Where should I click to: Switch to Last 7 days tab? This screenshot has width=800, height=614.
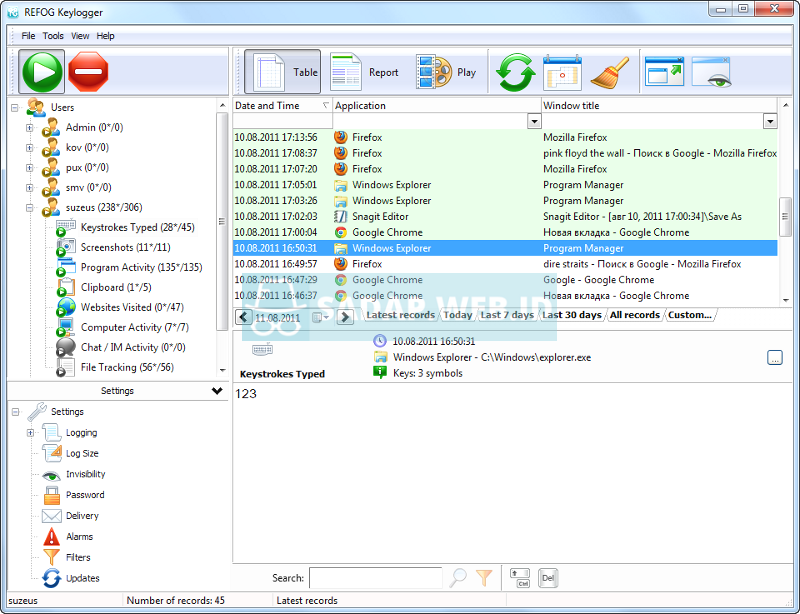click(x=507, y=315)
